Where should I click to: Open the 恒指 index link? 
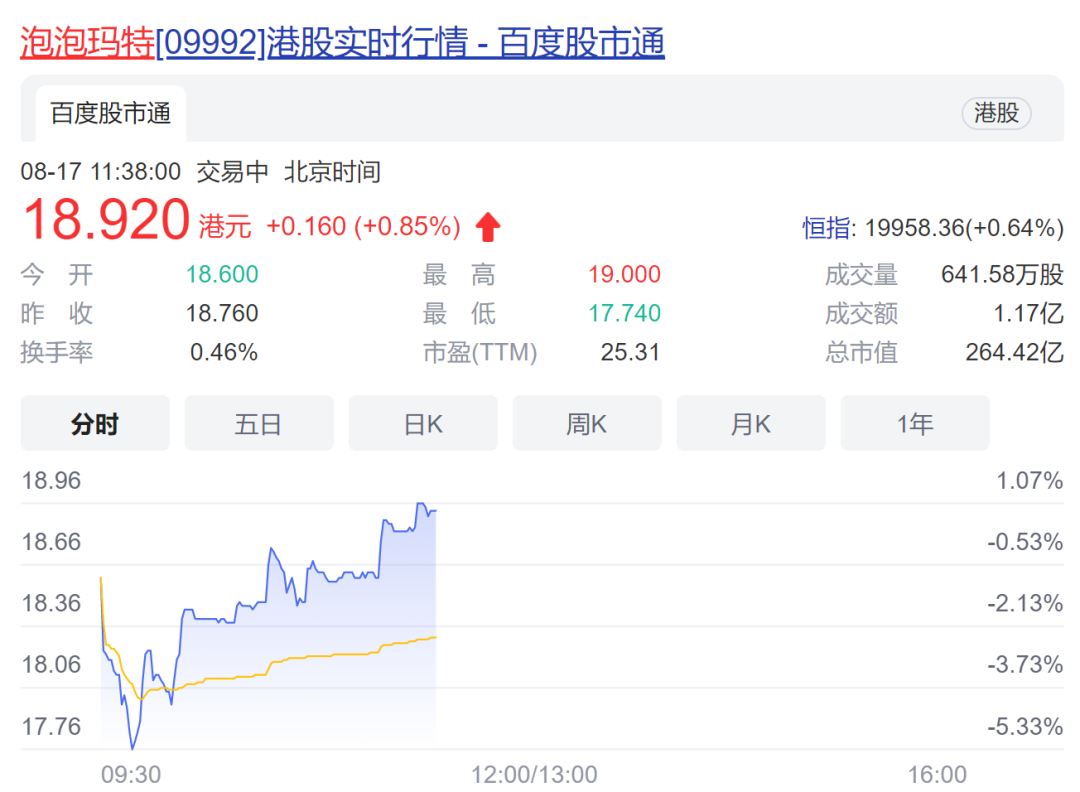(x=827, y=228)
